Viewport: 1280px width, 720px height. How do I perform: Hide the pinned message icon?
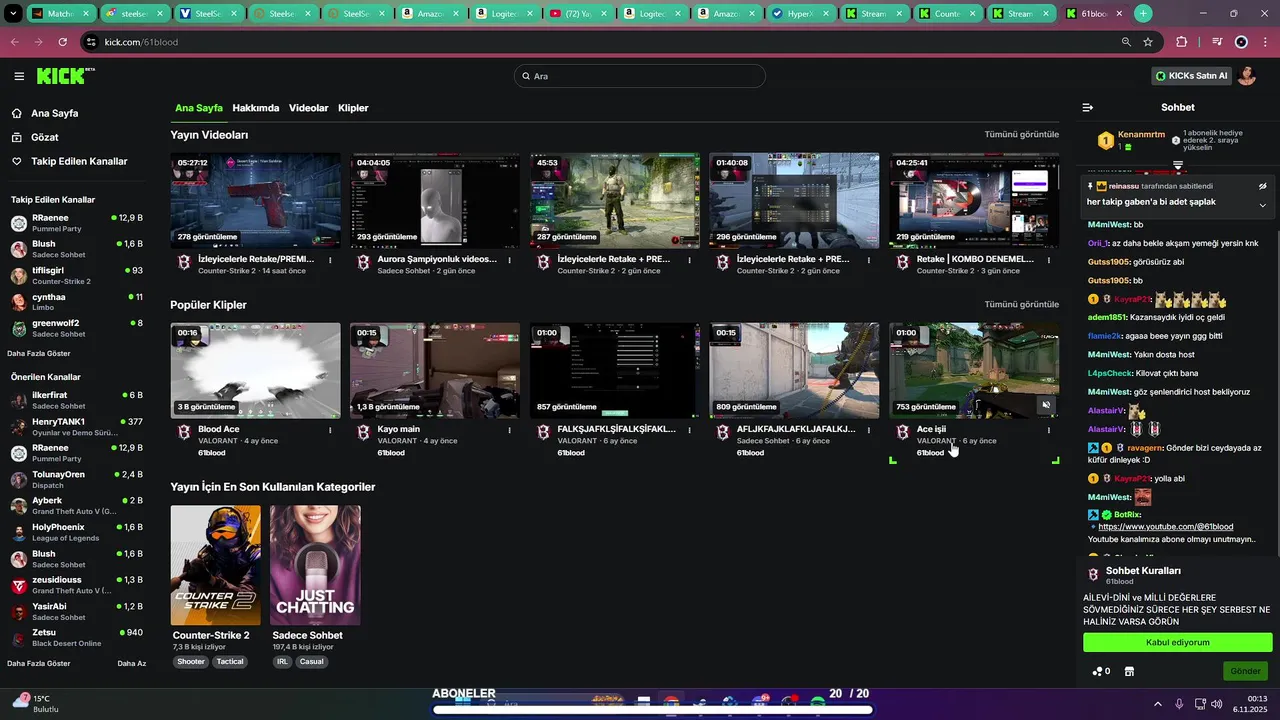coord(1262,186)
